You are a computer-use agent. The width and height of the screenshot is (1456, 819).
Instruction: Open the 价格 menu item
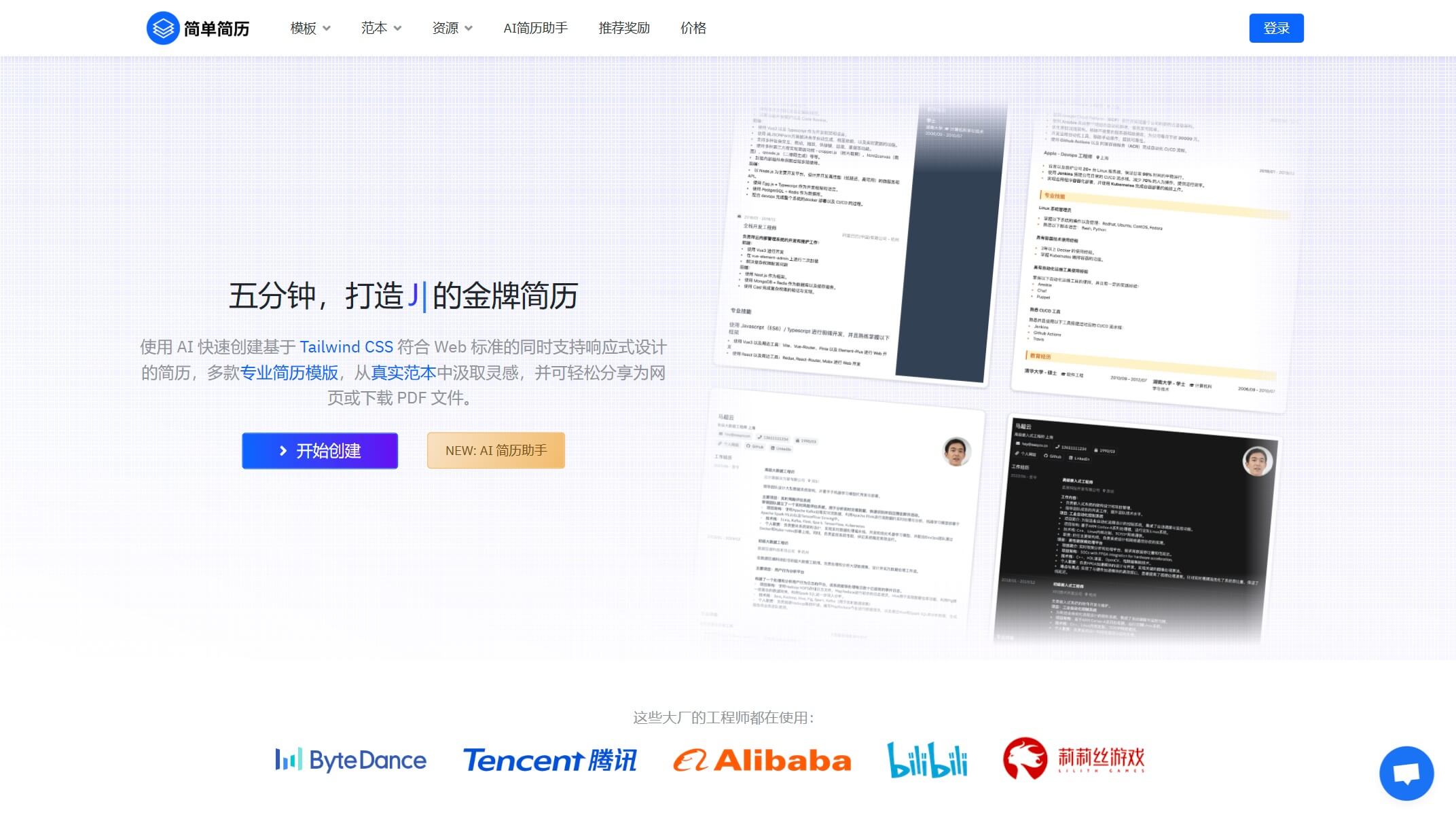(x=693, y=28)
